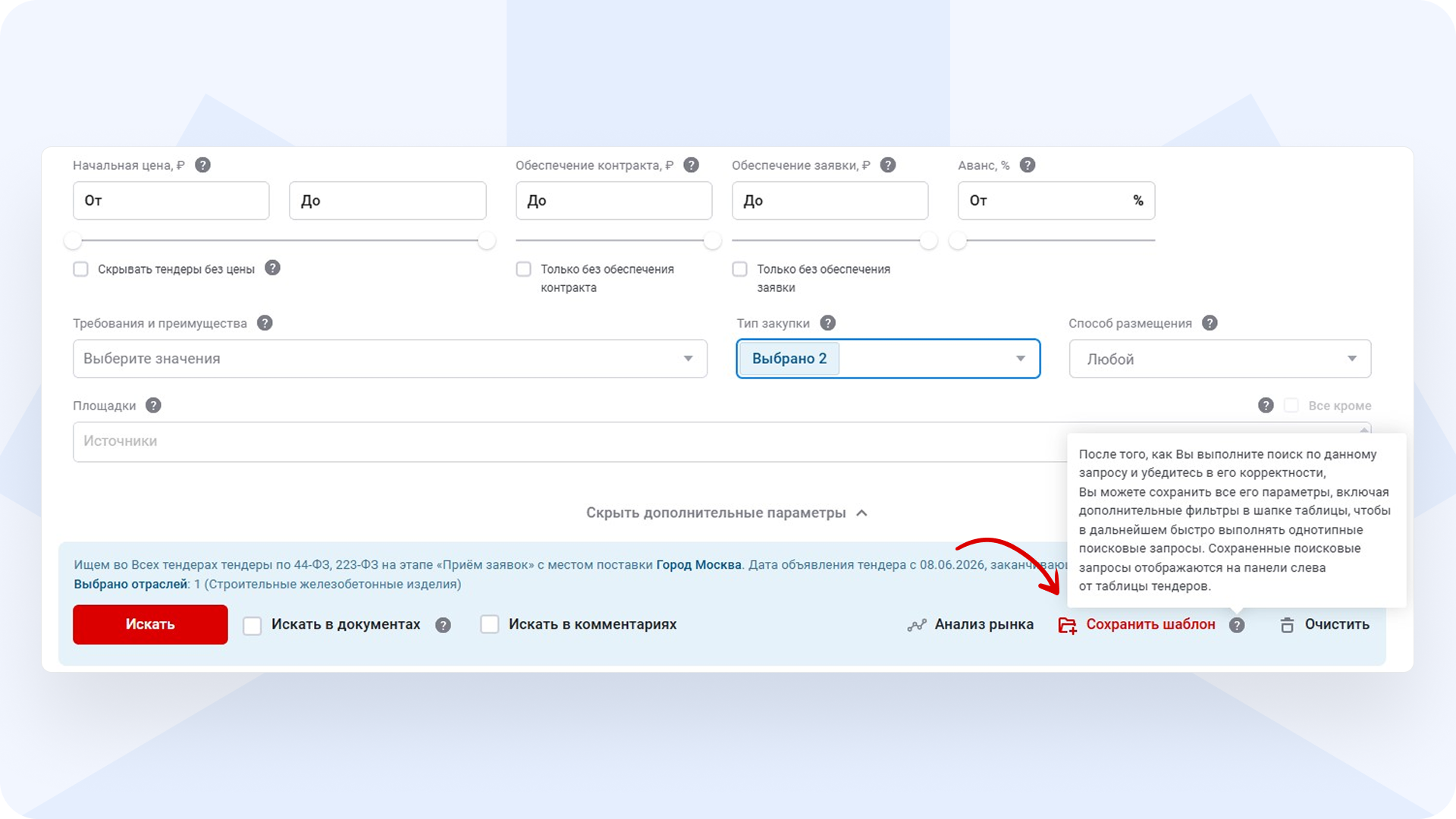This screenshot has width=1456, height=819.
Task: Open Требования и преимущества dropdown
Action: point(390,359)
